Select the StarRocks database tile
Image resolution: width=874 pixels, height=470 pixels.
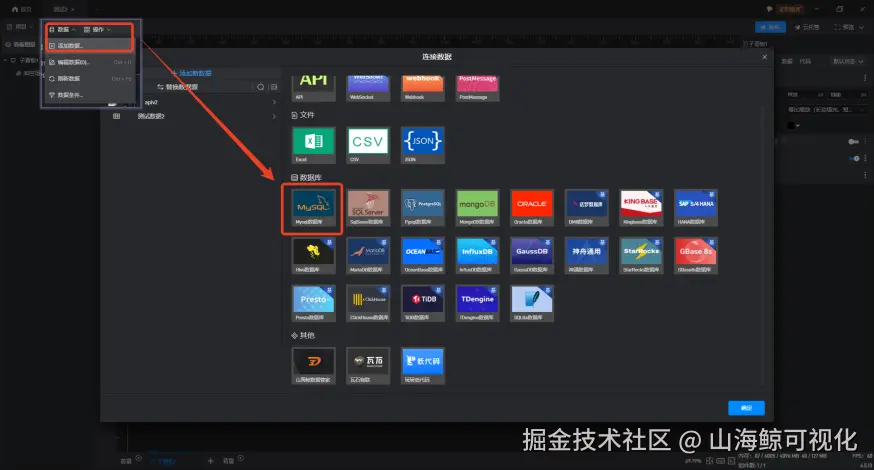pyautogui.click(x=641, y=256)
